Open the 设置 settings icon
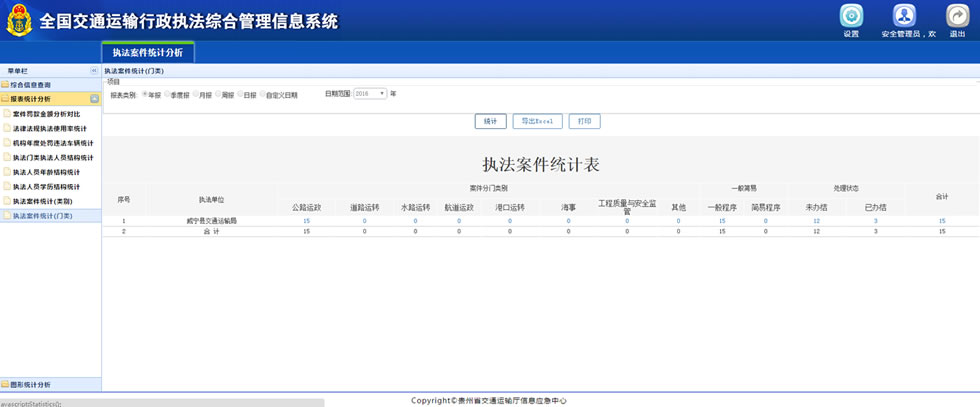 [851, 16]
